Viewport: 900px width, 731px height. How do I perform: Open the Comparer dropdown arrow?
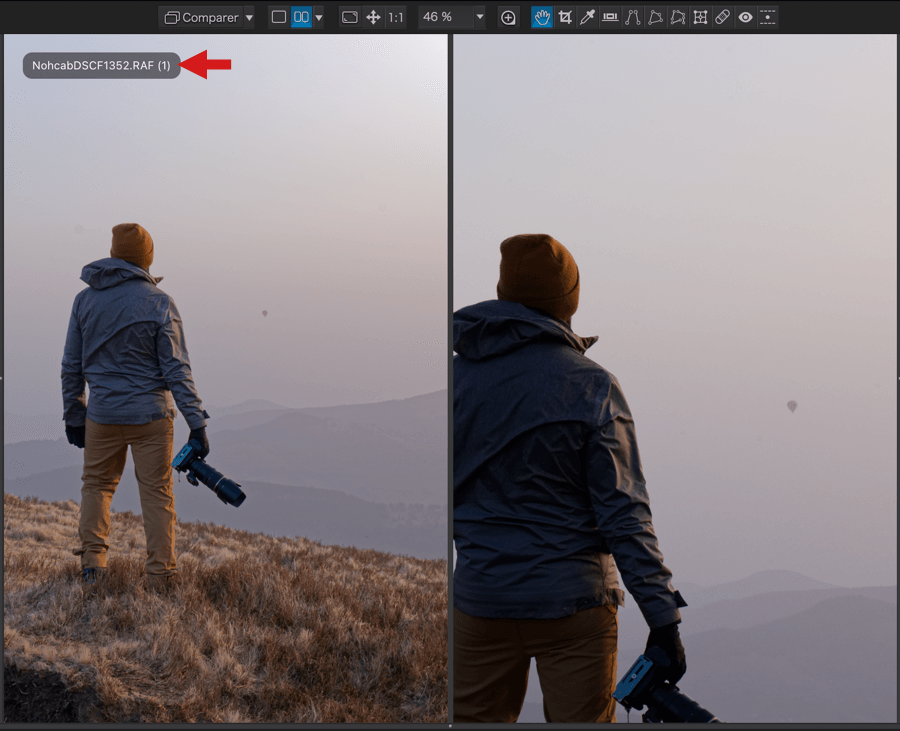click(x=249, y=17)
